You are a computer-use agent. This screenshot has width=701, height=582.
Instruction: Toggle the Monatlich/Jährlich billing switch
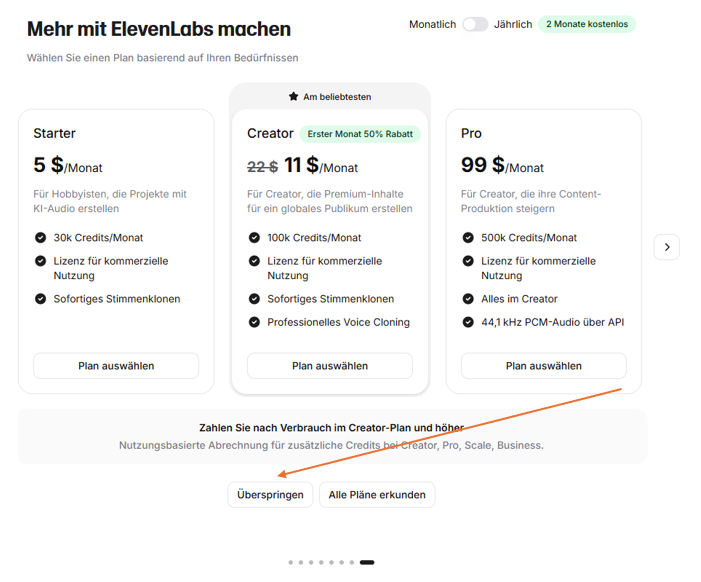click(x=475, y=24)
